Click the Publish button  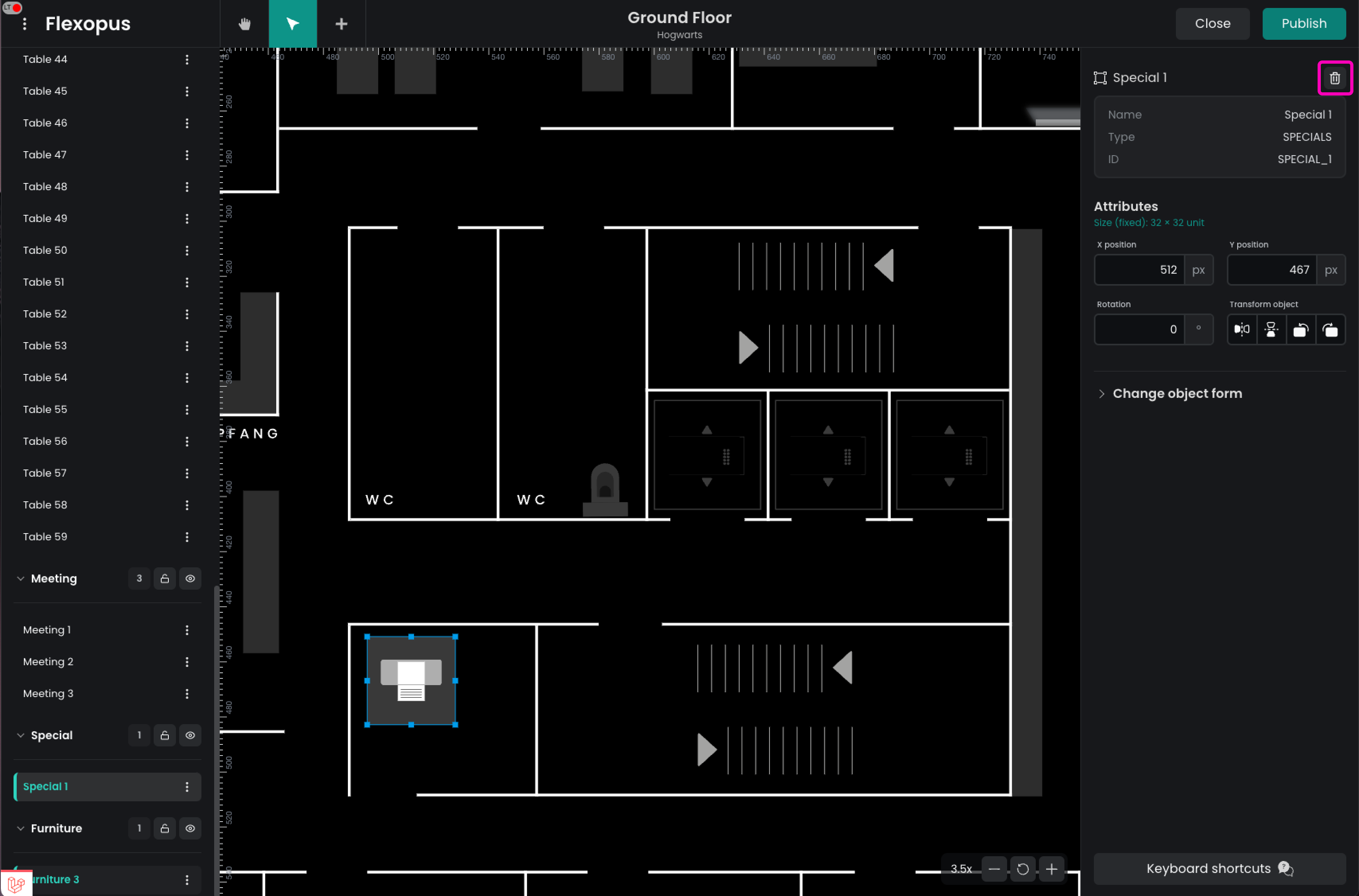[1304, 23]
